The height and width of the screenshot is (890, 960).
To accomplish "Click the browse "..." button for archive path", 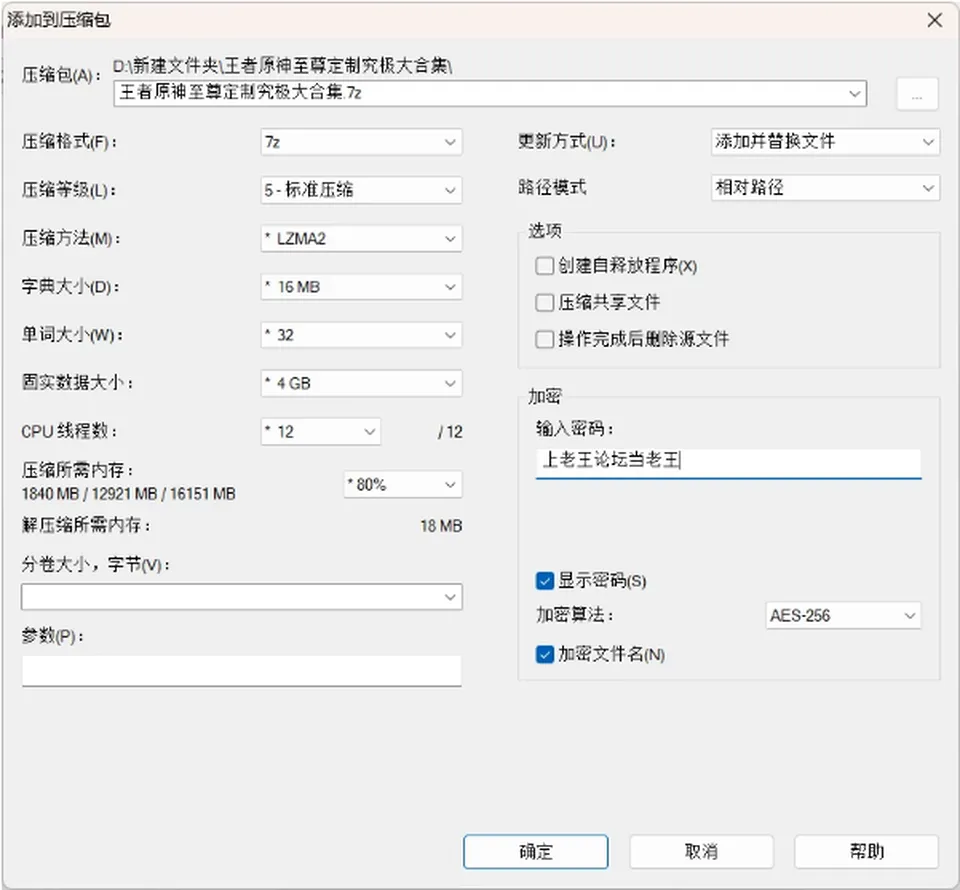I will [917, 94].
